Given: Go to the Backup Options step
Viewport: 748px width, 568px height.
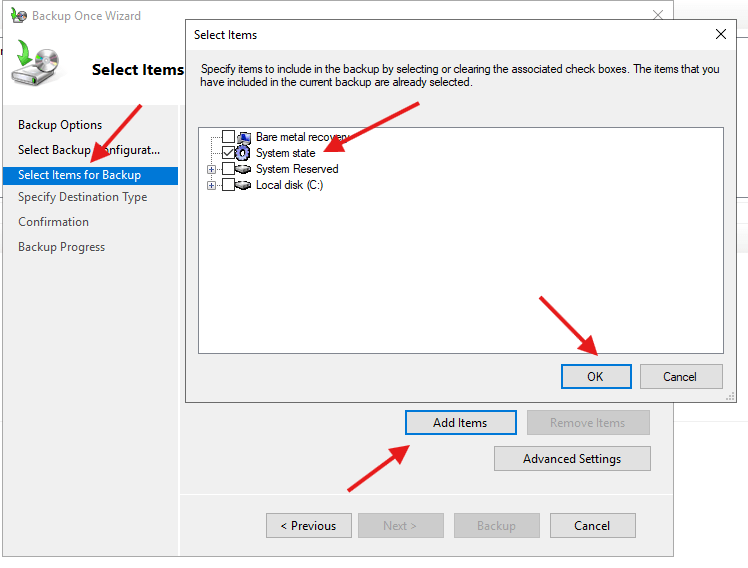Looking at the screenshot, I should tap(60, 125).
